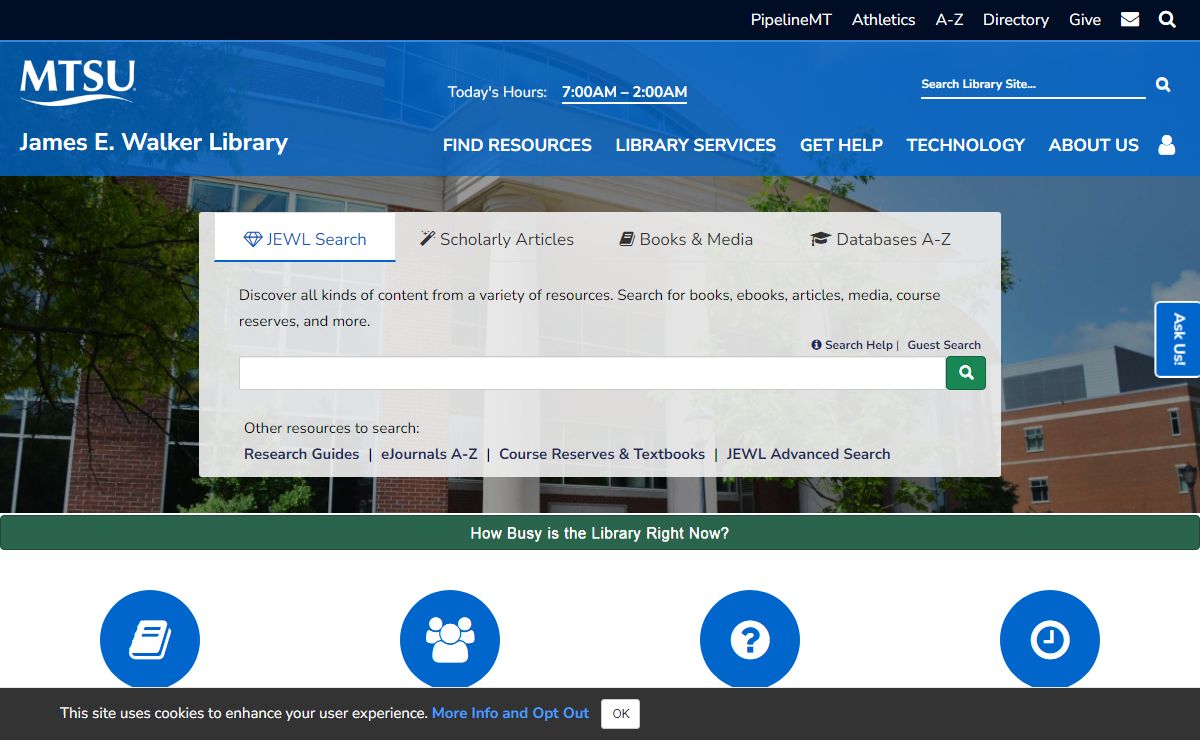Click the Guest Search link
The width and height of the screenshot is (1200, 740).
click(944, 345)
